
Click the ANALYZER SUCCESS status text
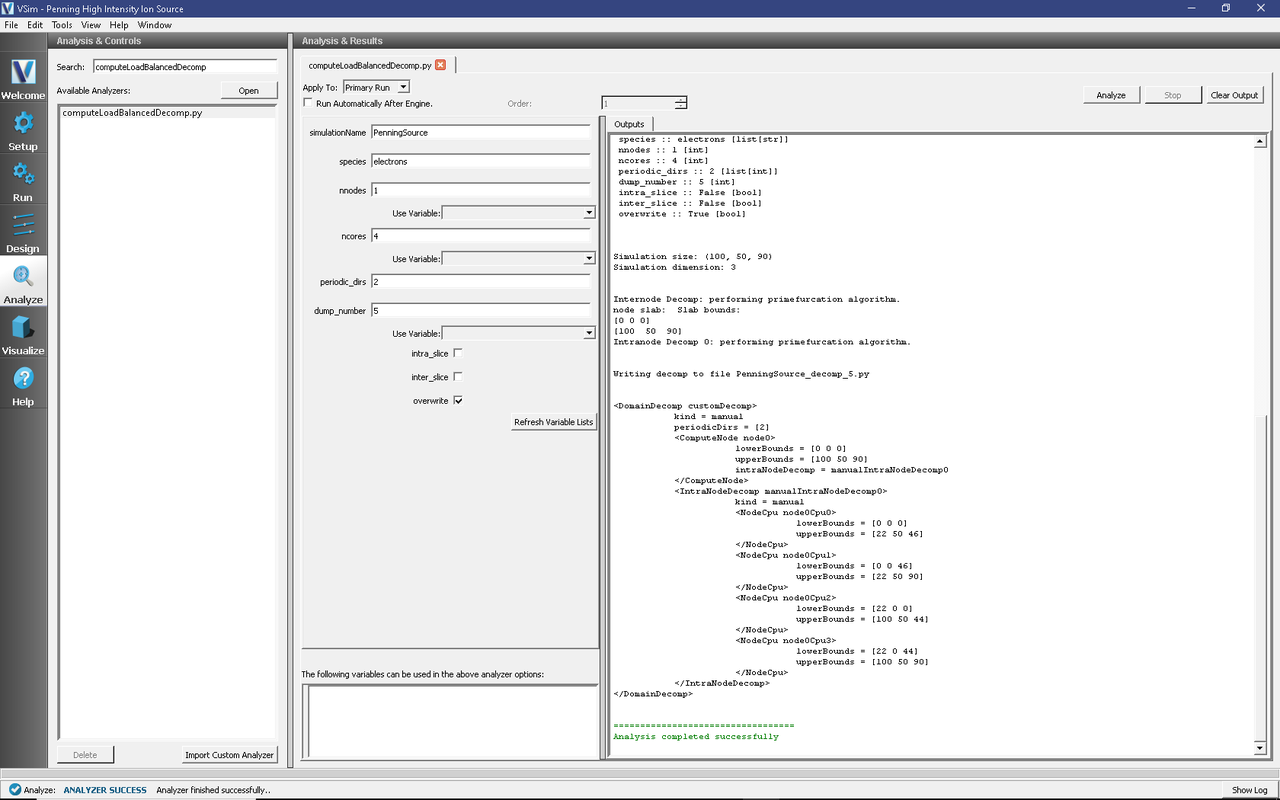(x=105, y=790)
